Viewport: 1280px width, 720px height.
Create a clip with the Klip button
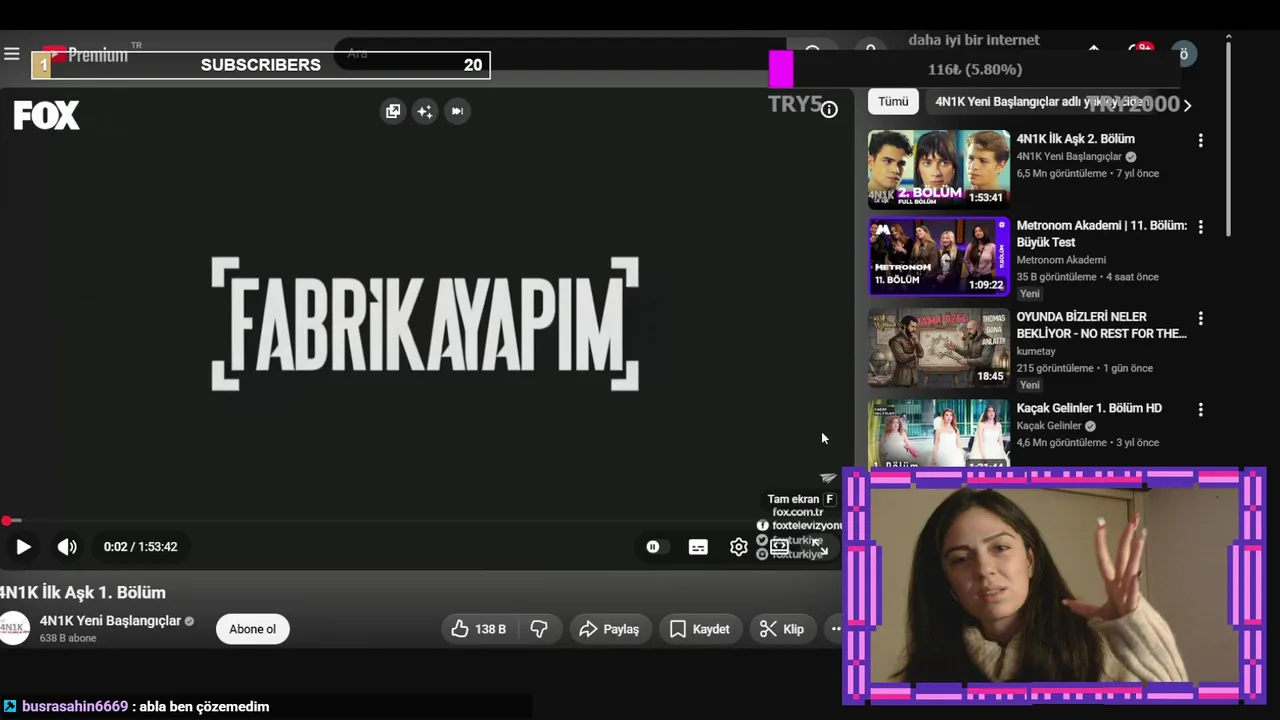pos(782,629)
